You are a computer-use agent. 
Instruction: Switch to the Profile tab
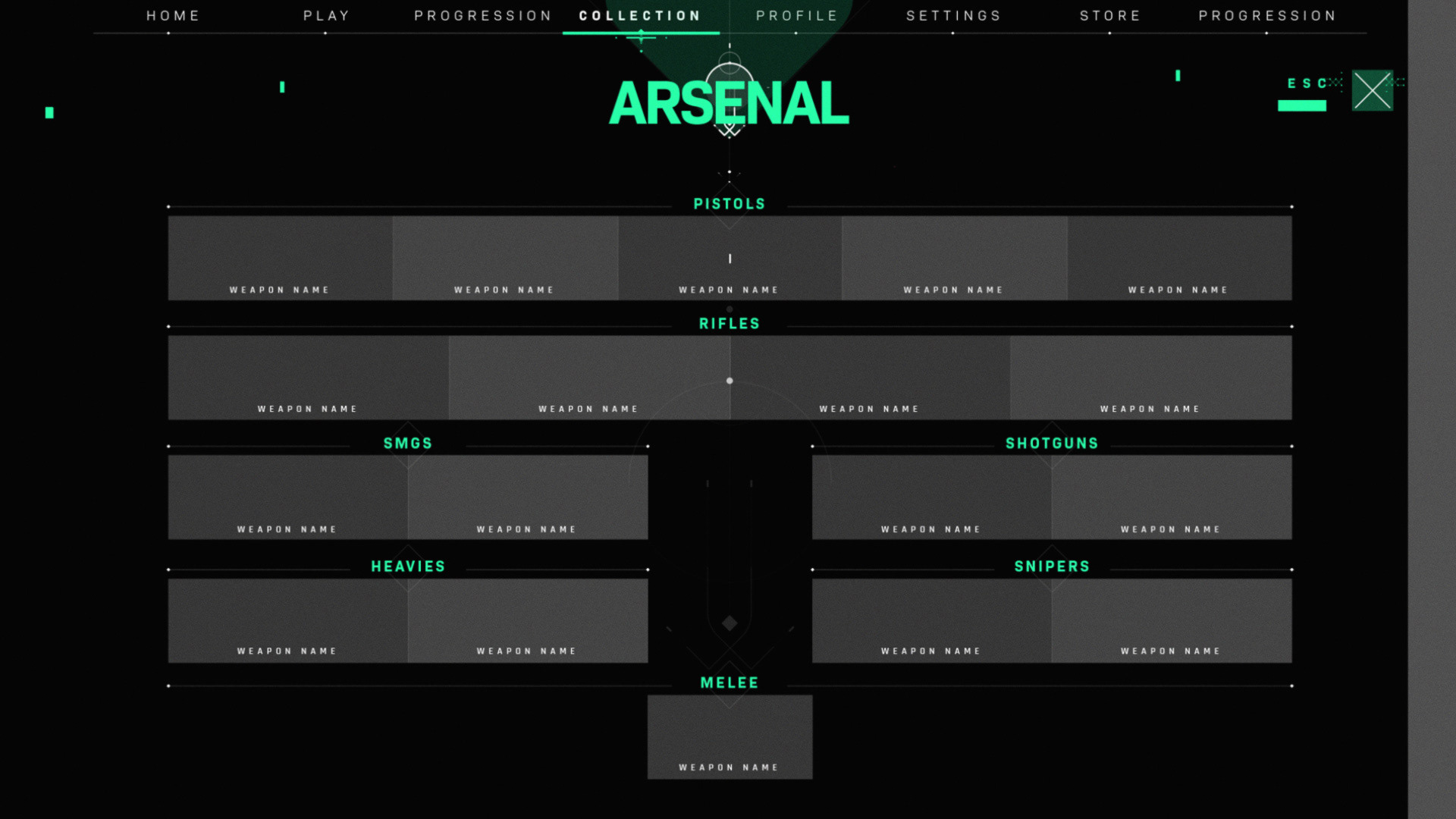point(797,16)
